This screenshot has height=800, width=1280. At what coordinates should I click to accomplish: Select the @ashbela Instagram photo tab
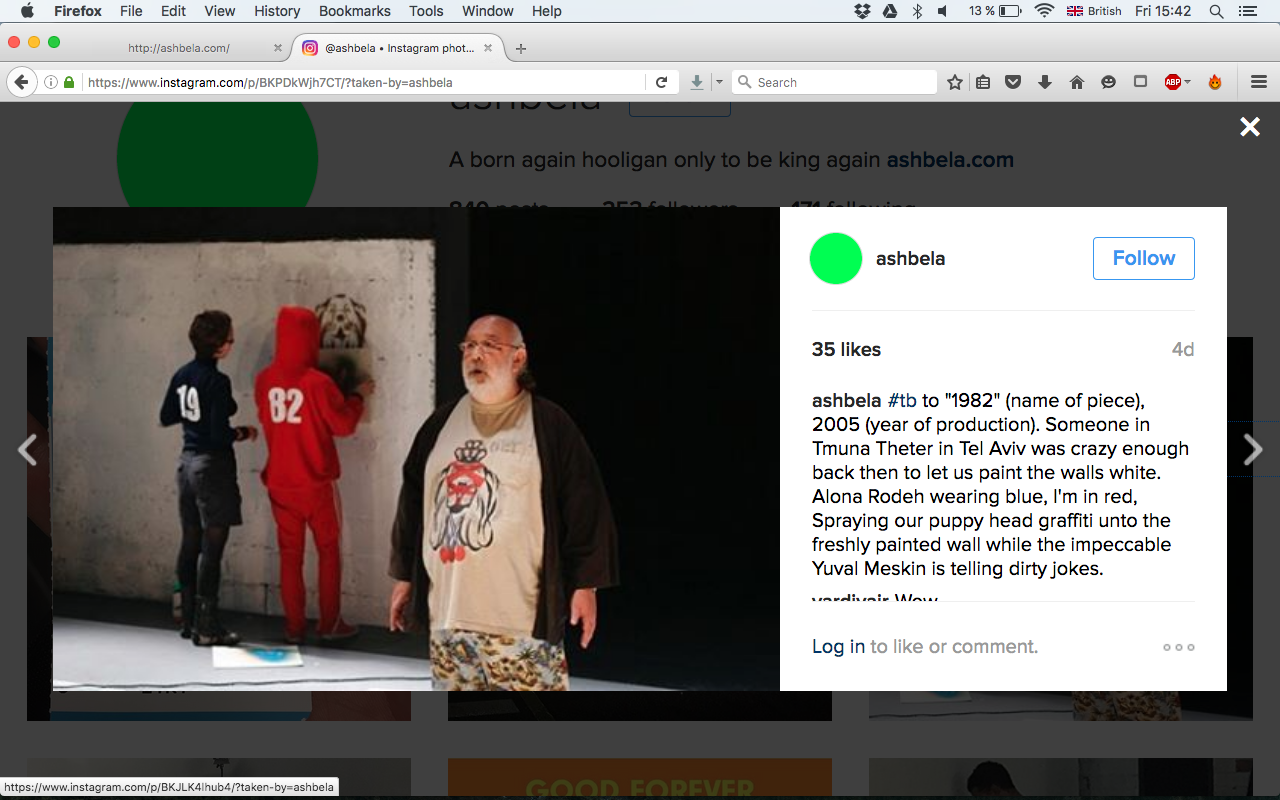coord(398,48)
